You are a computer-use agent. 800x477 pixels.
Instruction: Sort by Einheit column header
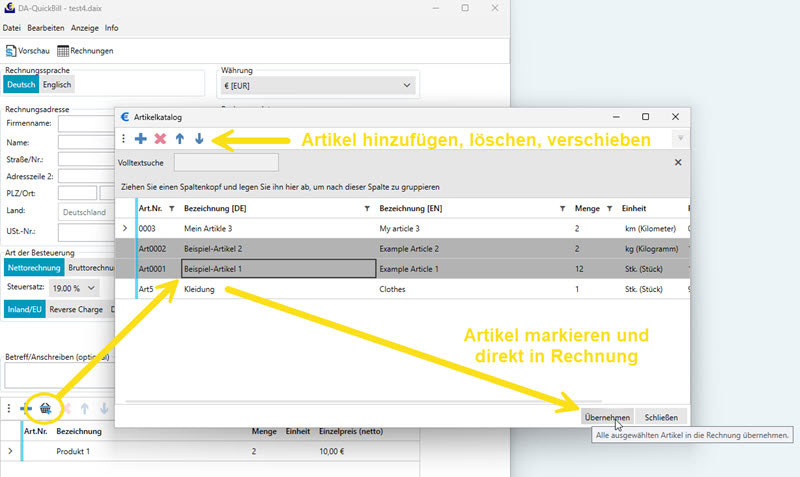coord(634,209)
